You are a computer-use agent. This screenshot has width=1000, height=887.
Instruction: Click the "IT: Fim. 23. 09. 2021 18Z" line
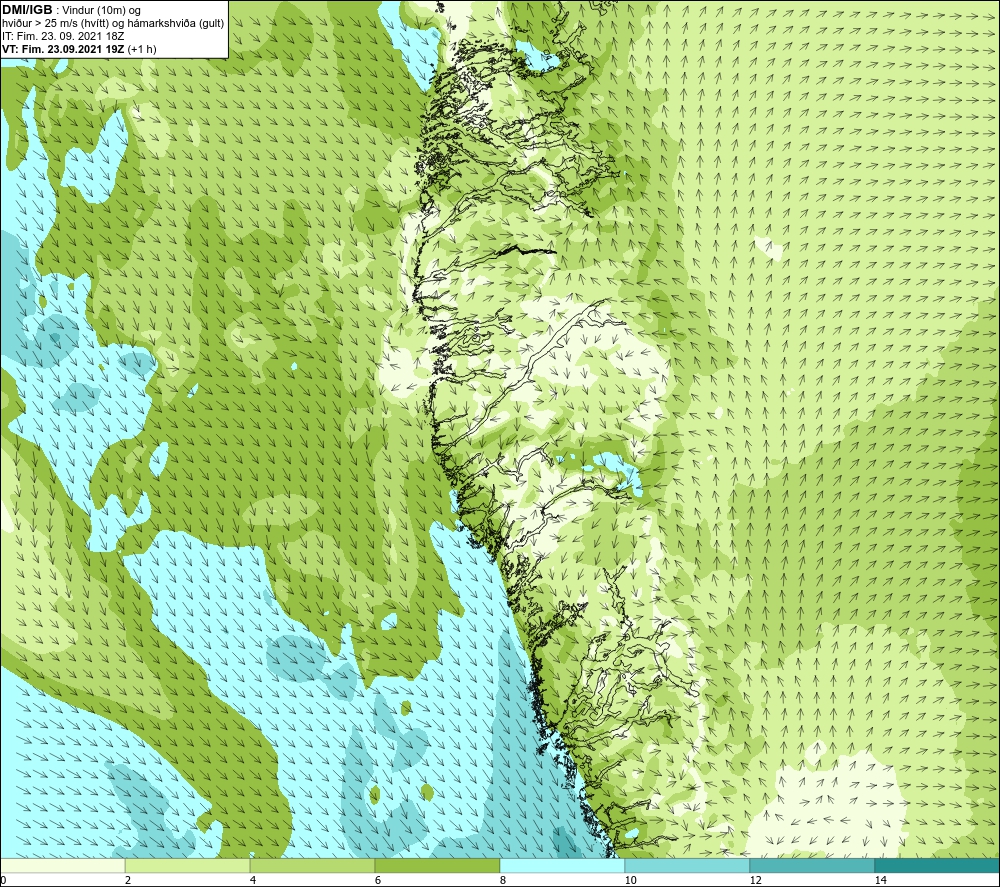[63, 36]
